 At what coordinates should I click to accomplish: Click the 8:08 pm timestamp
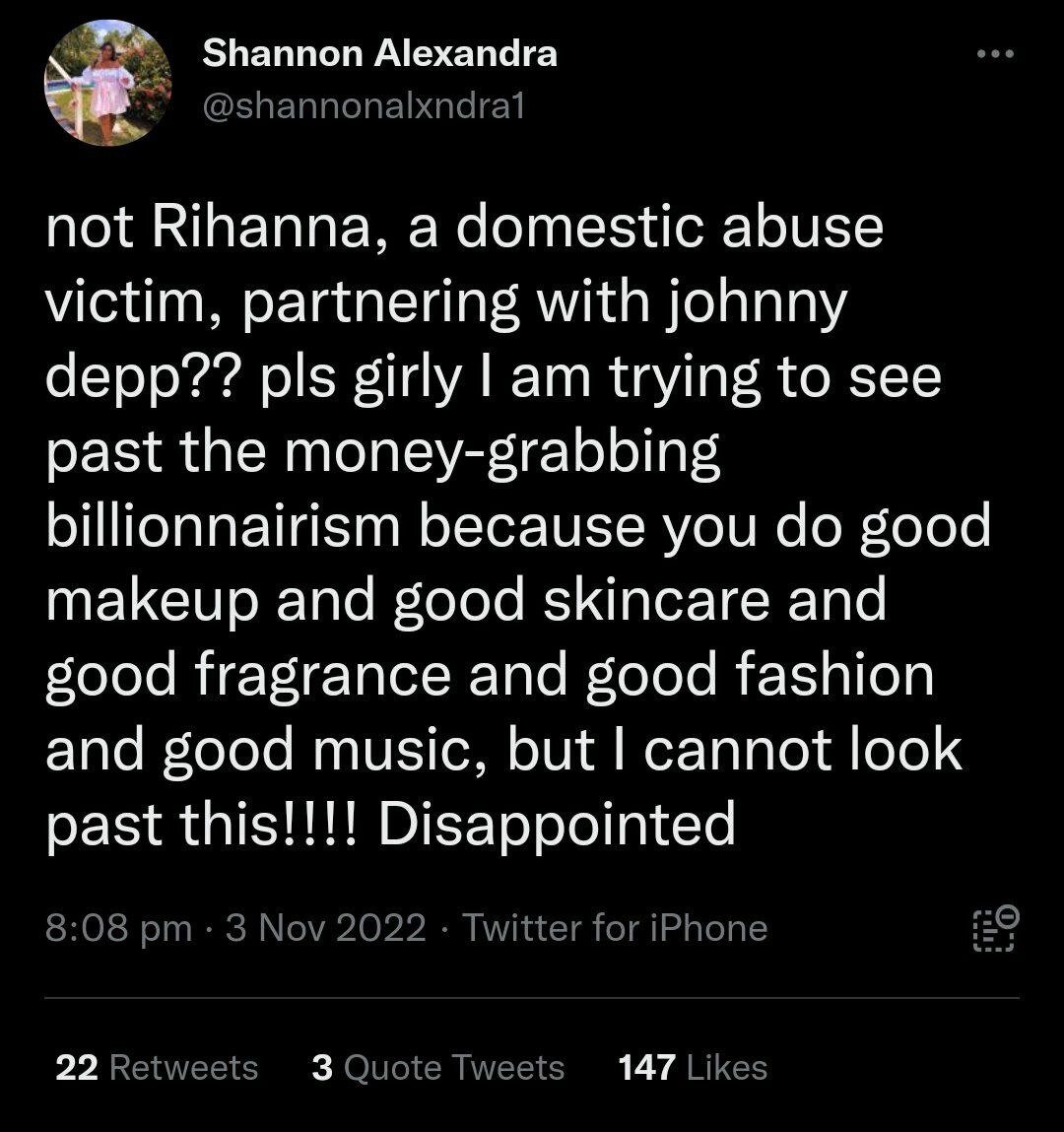pyautogui.click(x=118, y=928)
